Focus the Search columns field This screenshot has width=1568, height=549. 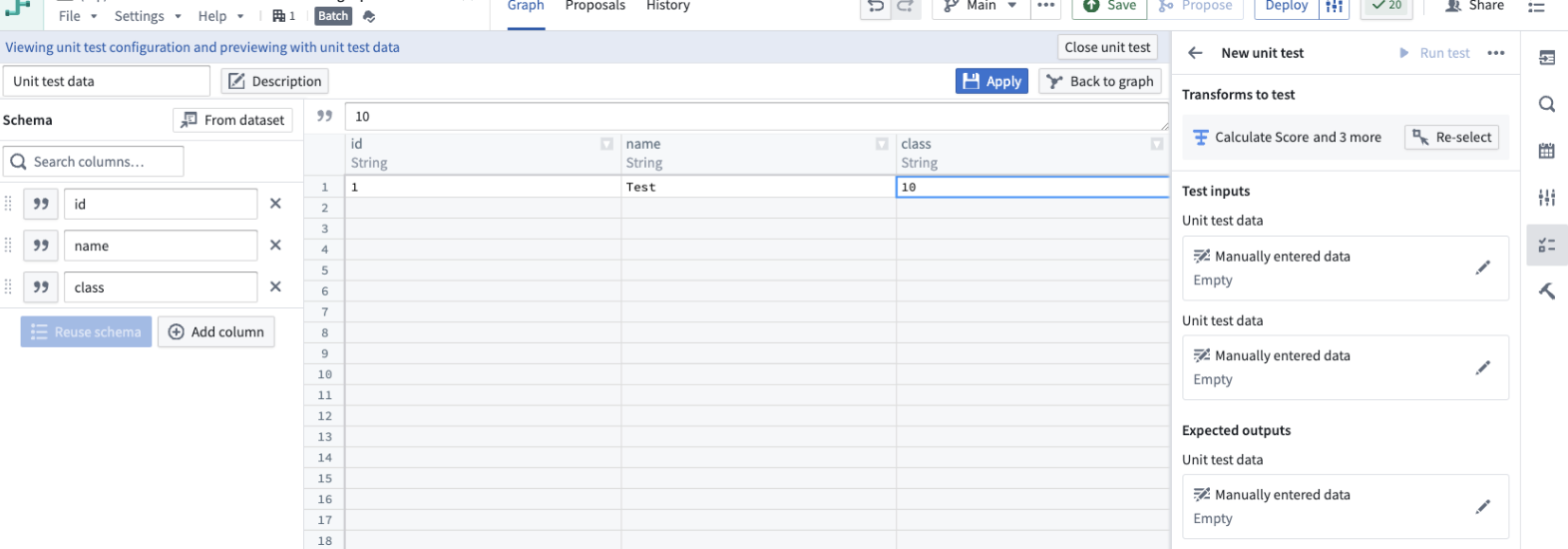[94, 162]
